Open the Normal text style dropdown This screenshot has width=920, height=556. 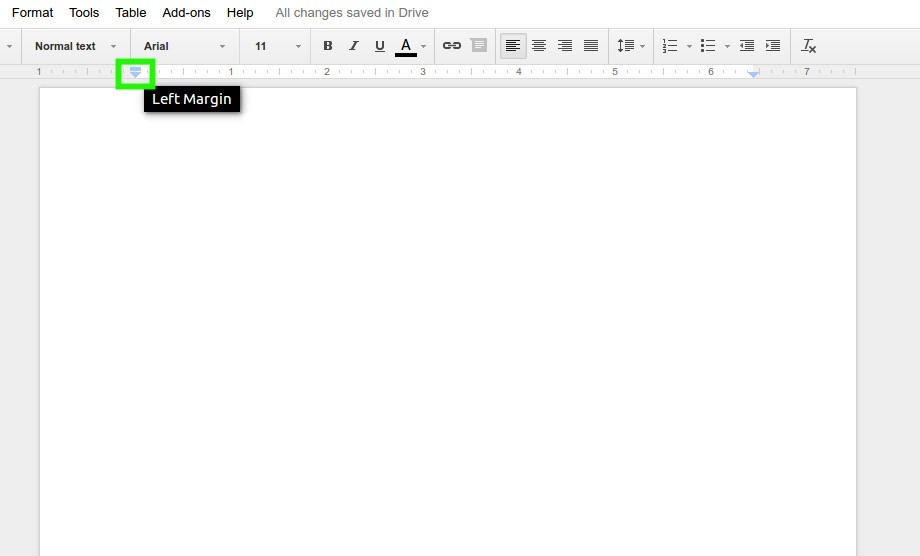(x=75, y=46)
